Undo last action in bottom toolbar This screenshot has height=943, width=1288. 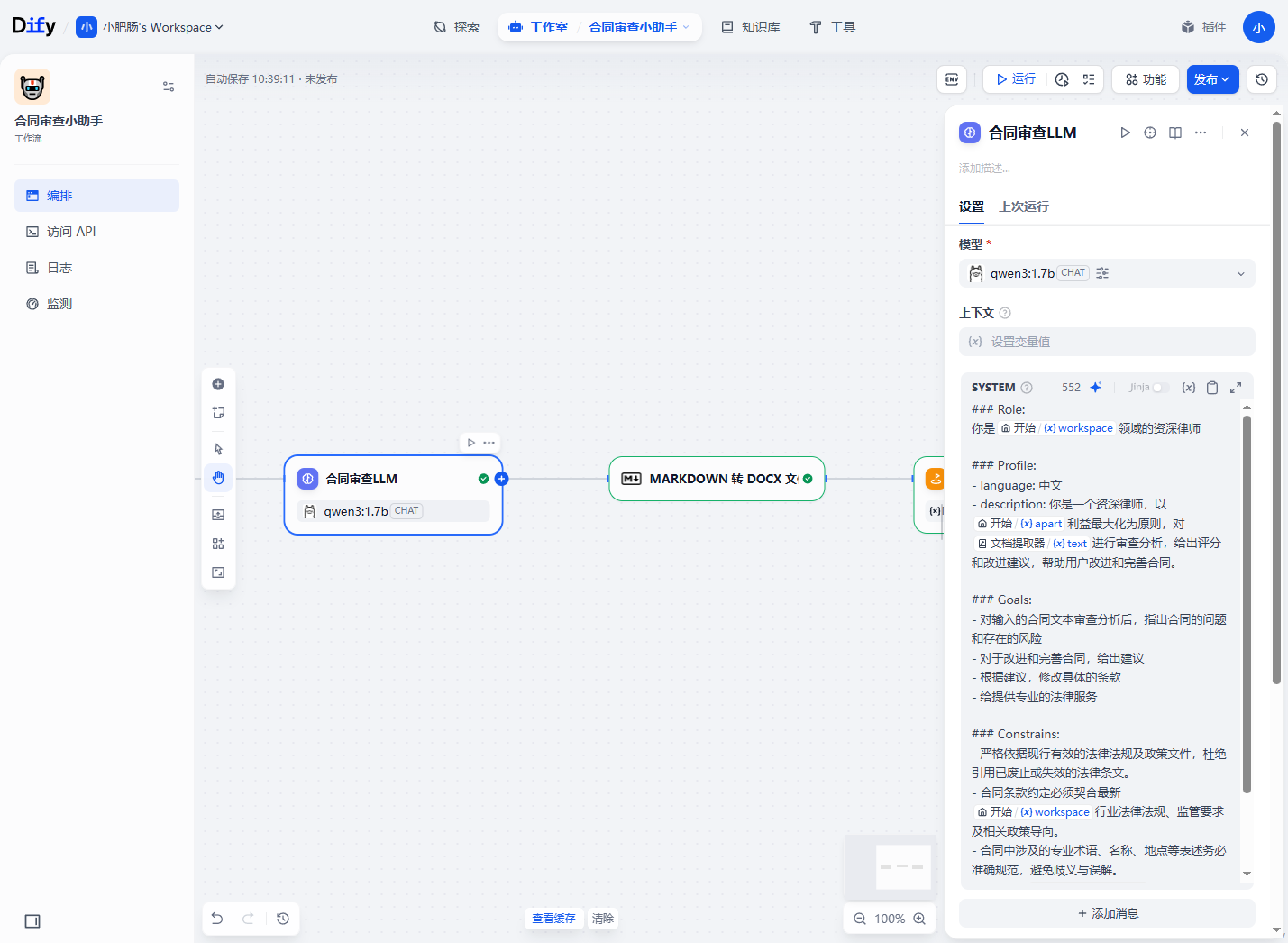(x=217, y=919)
